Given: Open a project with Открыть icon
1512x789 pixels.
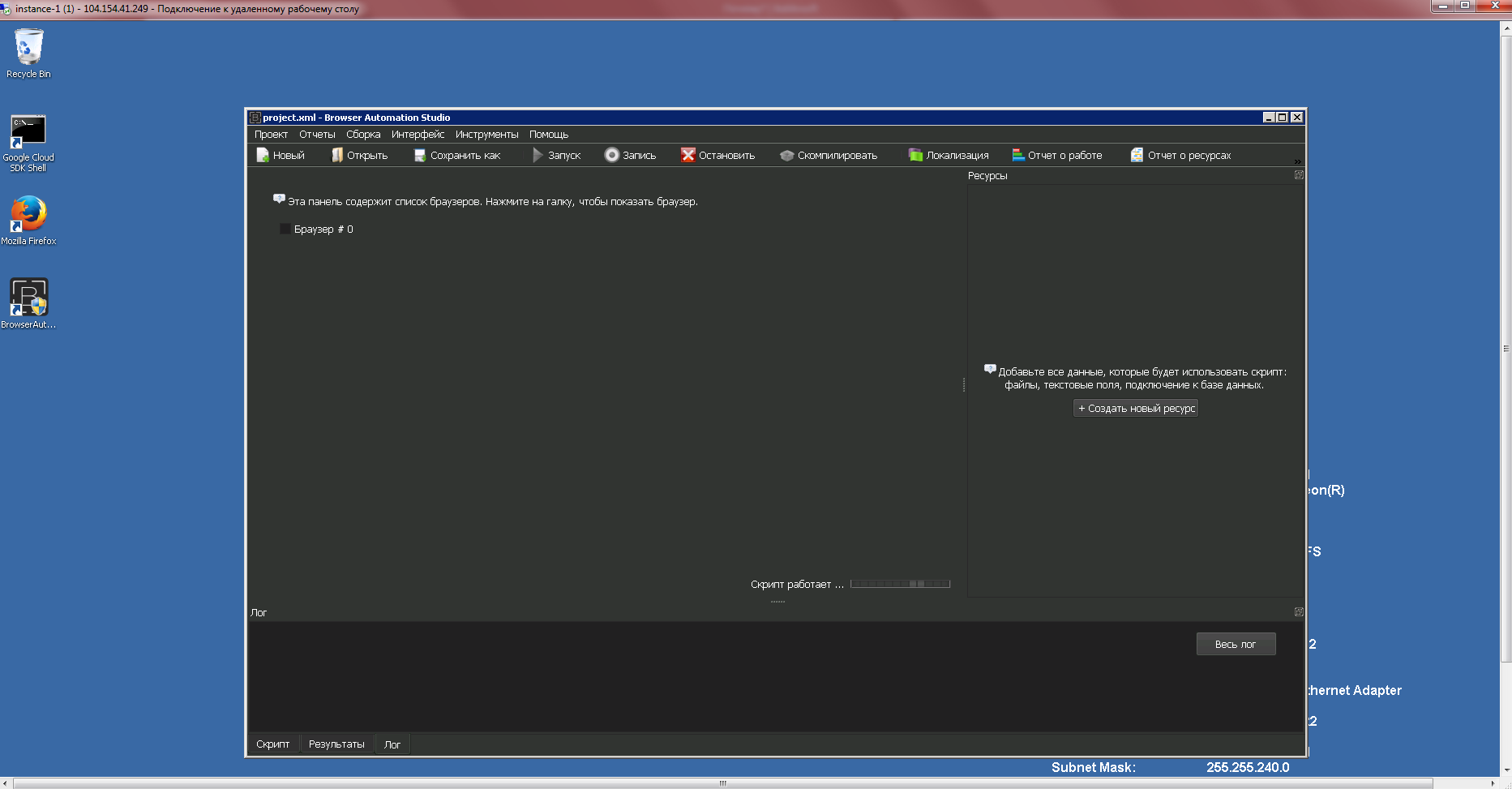Looking at the screenshot, I should click(x=337, y=155).
